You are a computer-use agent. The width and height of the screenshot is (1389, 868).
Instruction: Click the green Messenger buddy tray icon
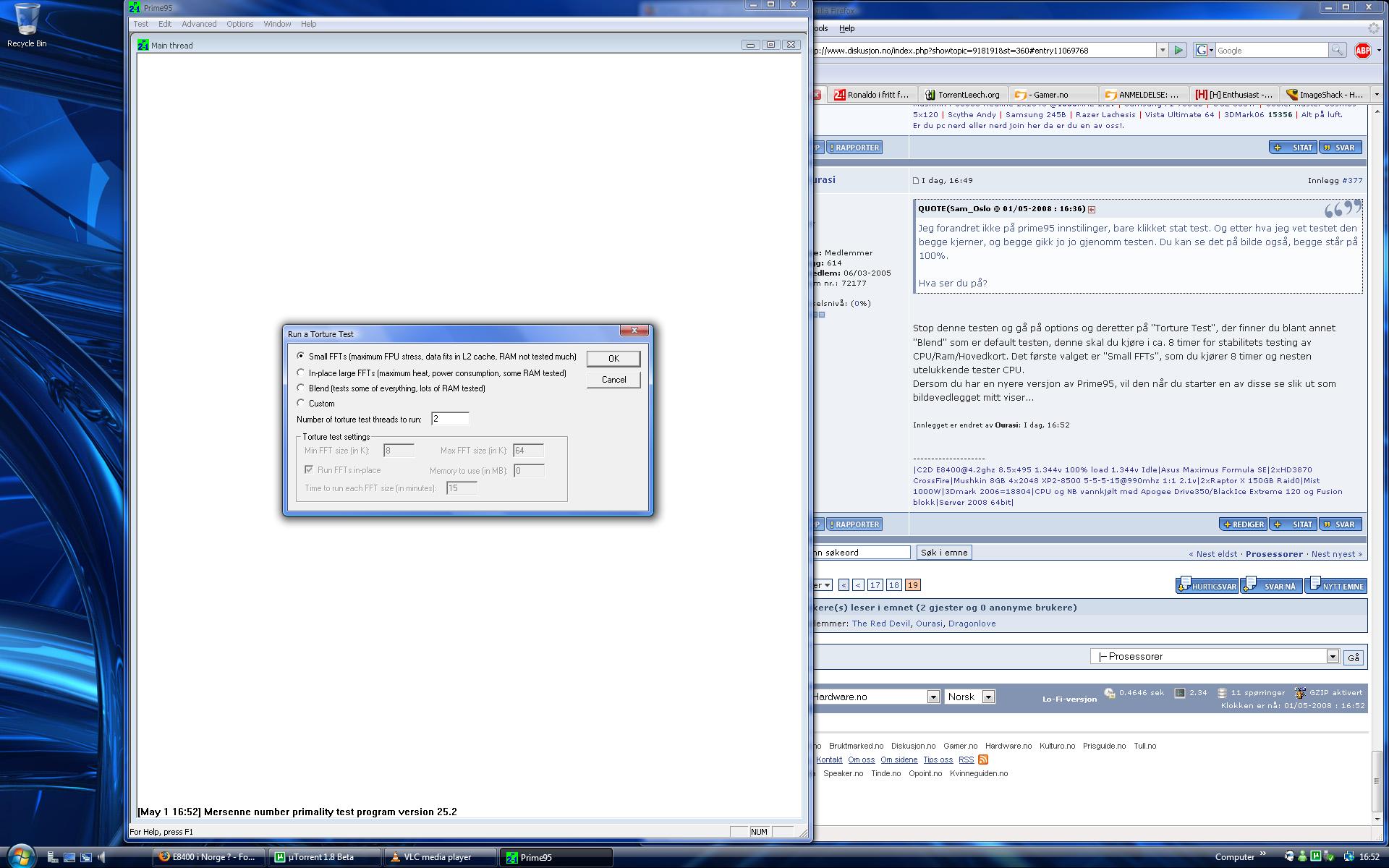click(x=1303, y=857)
